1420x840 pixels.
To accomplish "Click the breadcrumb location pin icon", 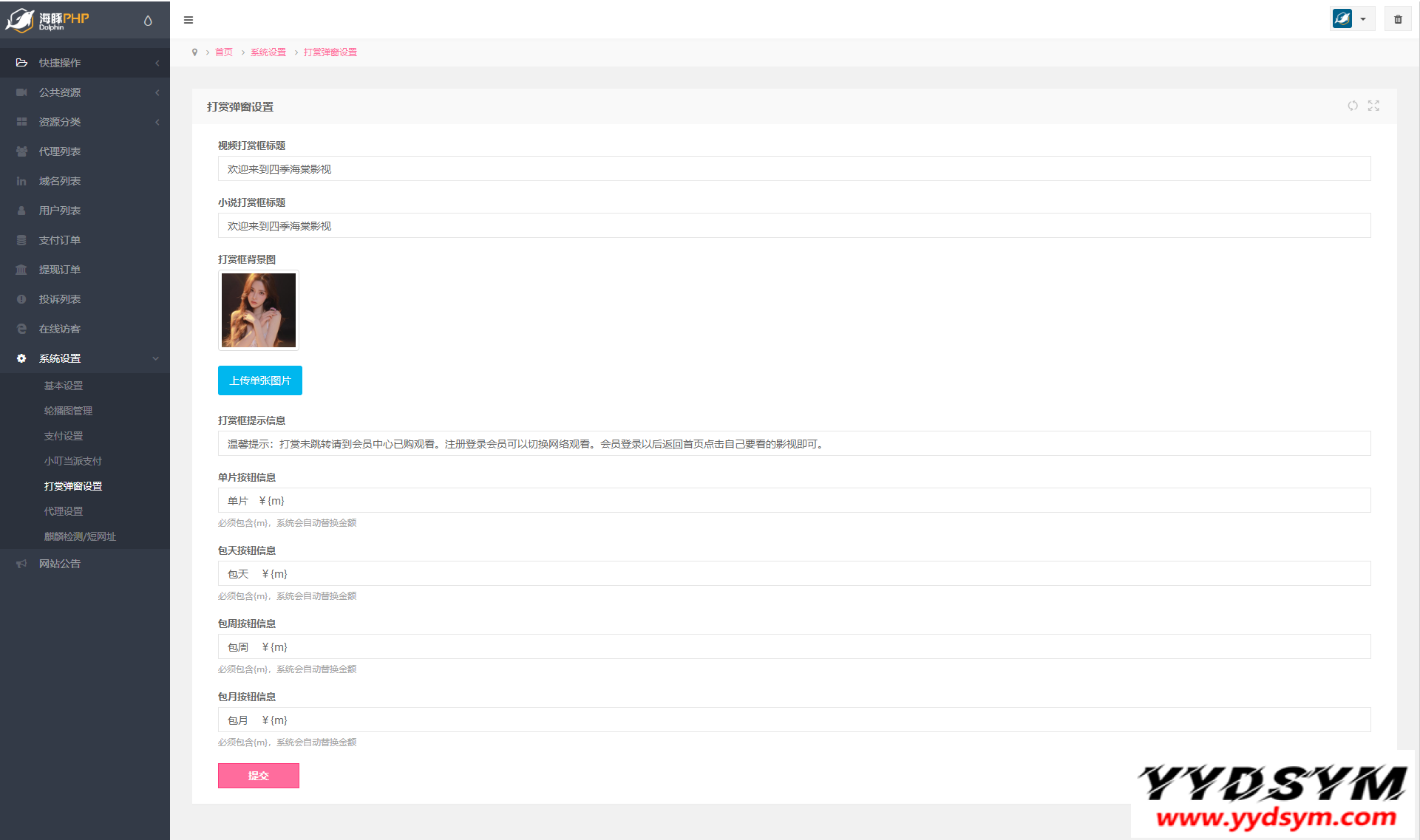I will click(x=194, y=52).
